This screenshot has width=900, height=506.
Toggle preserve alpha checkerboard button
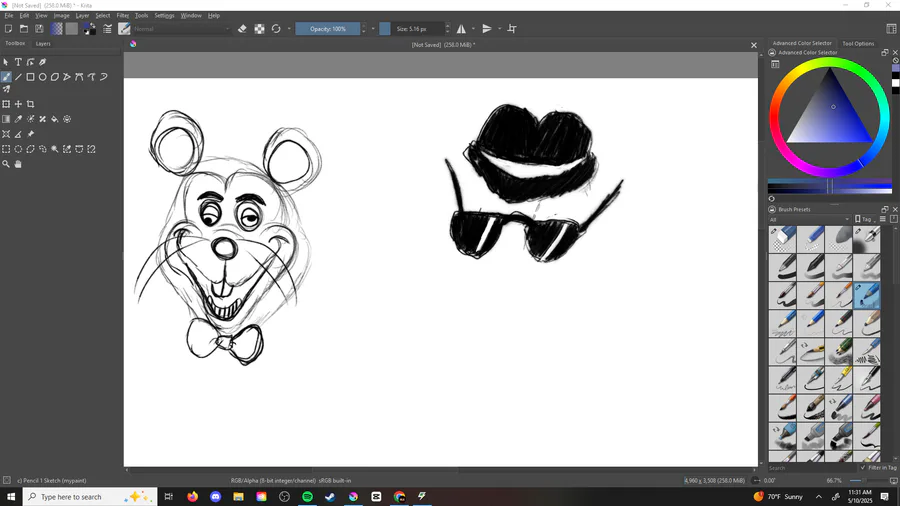coord(259,29)
